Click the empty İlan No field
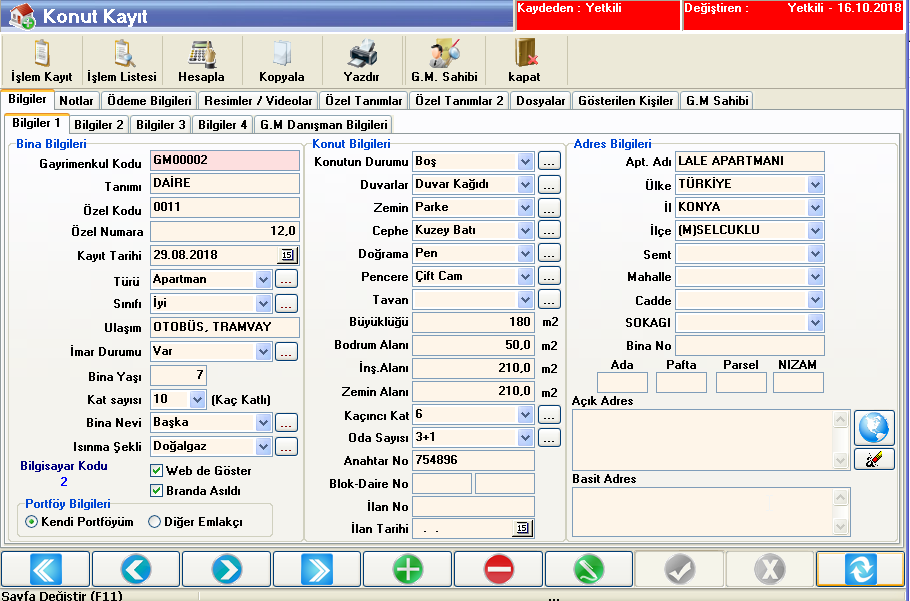The image size is (910, 601). tap(473, 506)
